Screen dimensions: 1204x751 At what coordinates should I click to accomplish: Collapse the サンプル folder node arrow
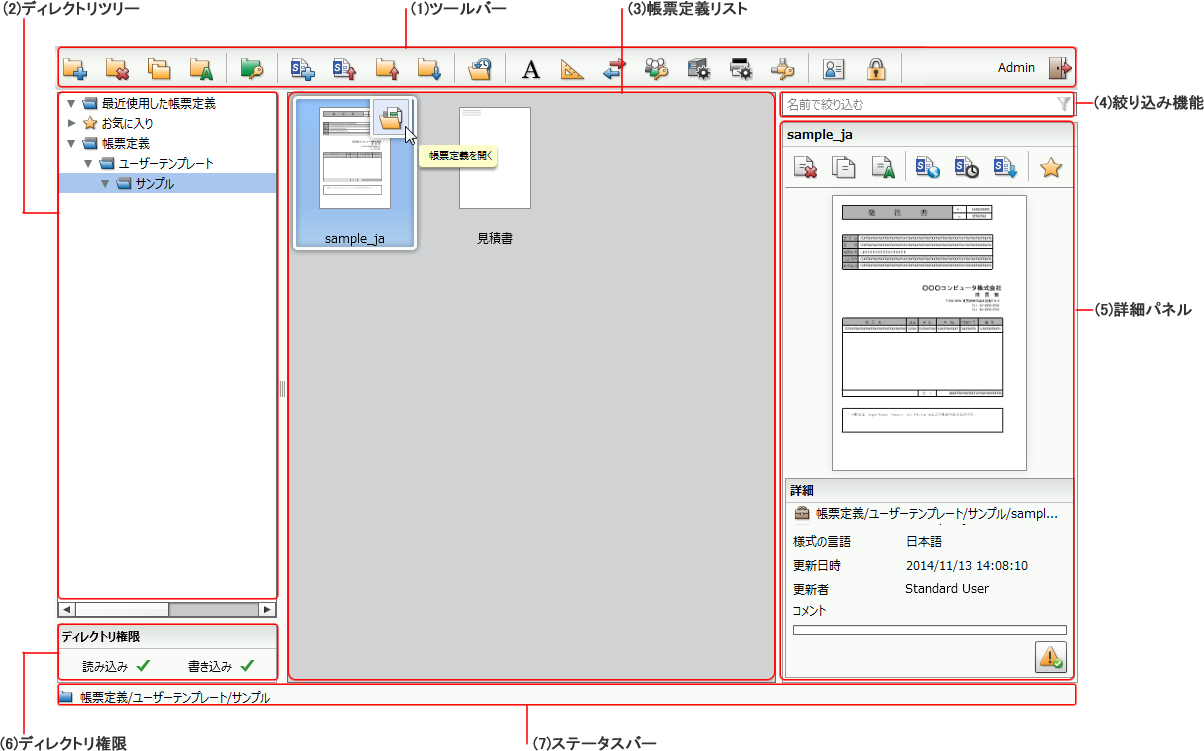click(105, 183)
